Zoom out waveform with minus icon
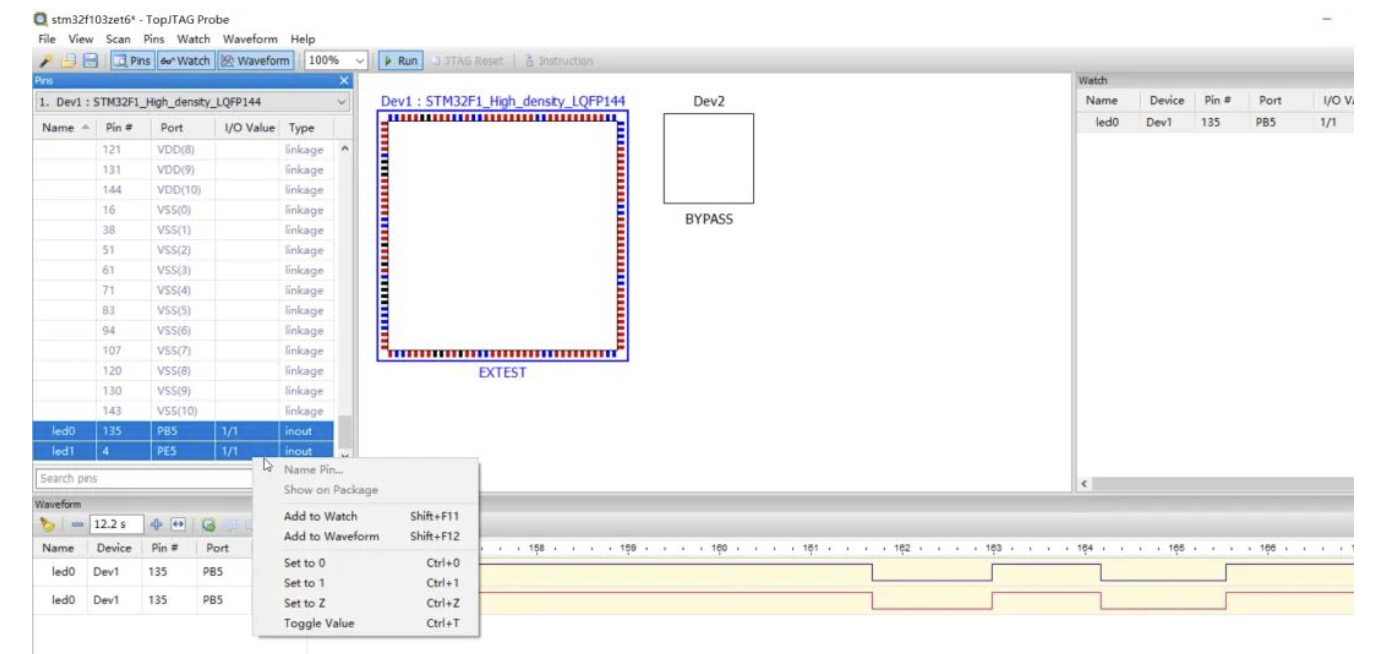The width and height of the screenshot is (1392, 654). [x=77, y=524]
